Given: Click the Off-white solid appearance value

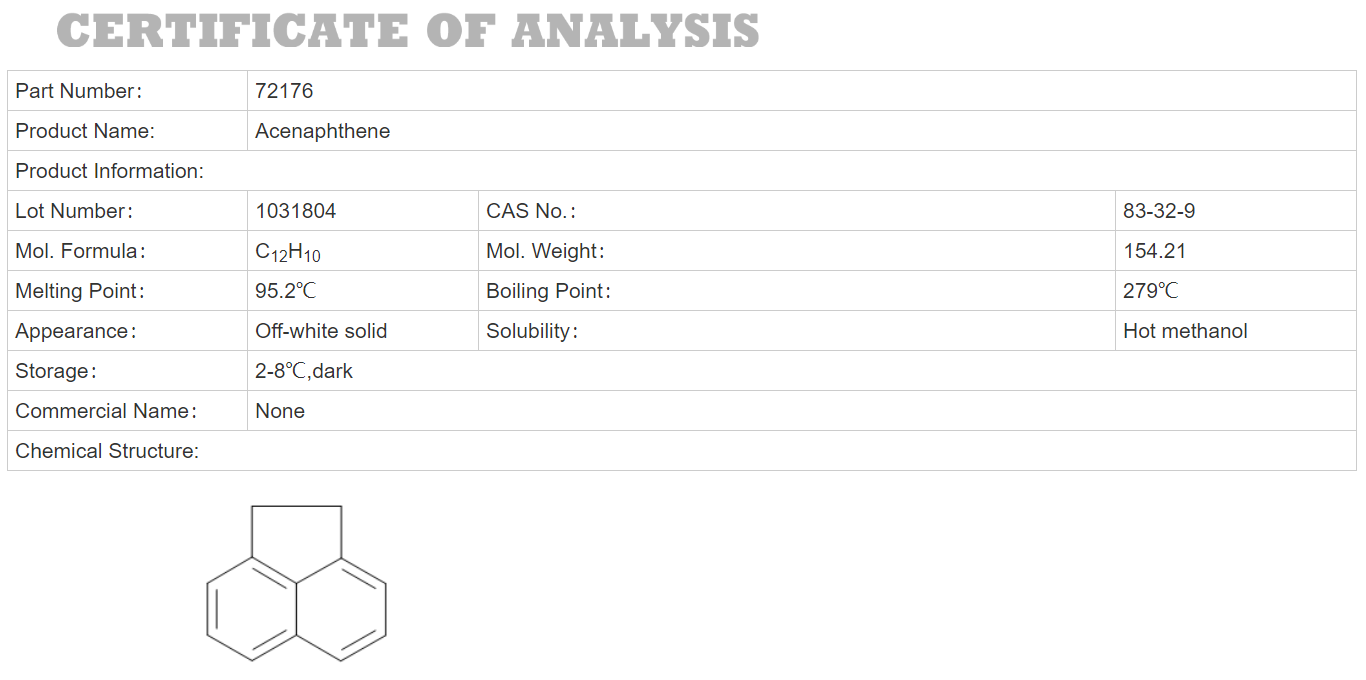Looking at the screenshot, I should click(321, 331).
